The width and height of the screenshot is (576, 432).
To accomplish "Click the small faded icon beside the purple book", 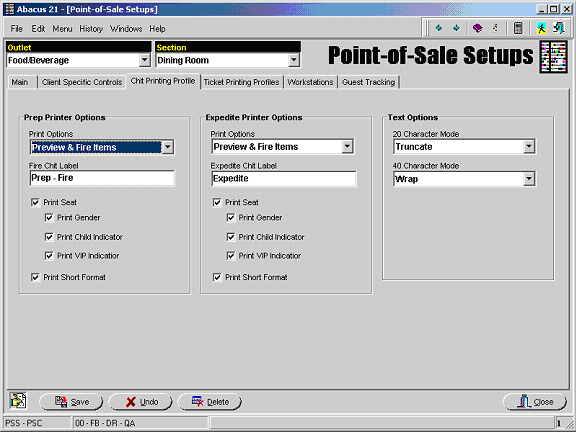I will [495, 28].
